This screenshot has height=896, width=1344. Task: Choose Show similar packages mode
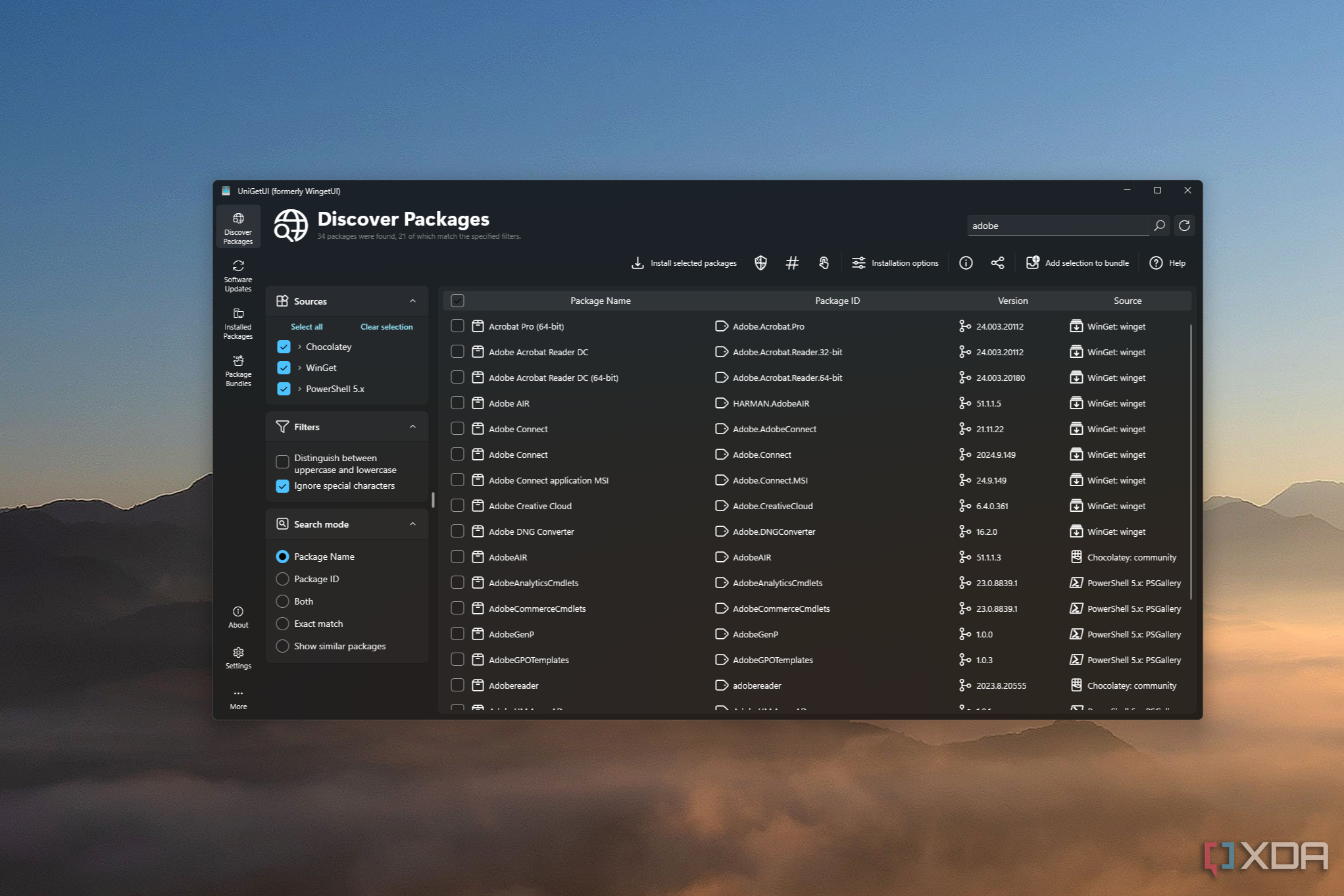[x=282, y=646]
